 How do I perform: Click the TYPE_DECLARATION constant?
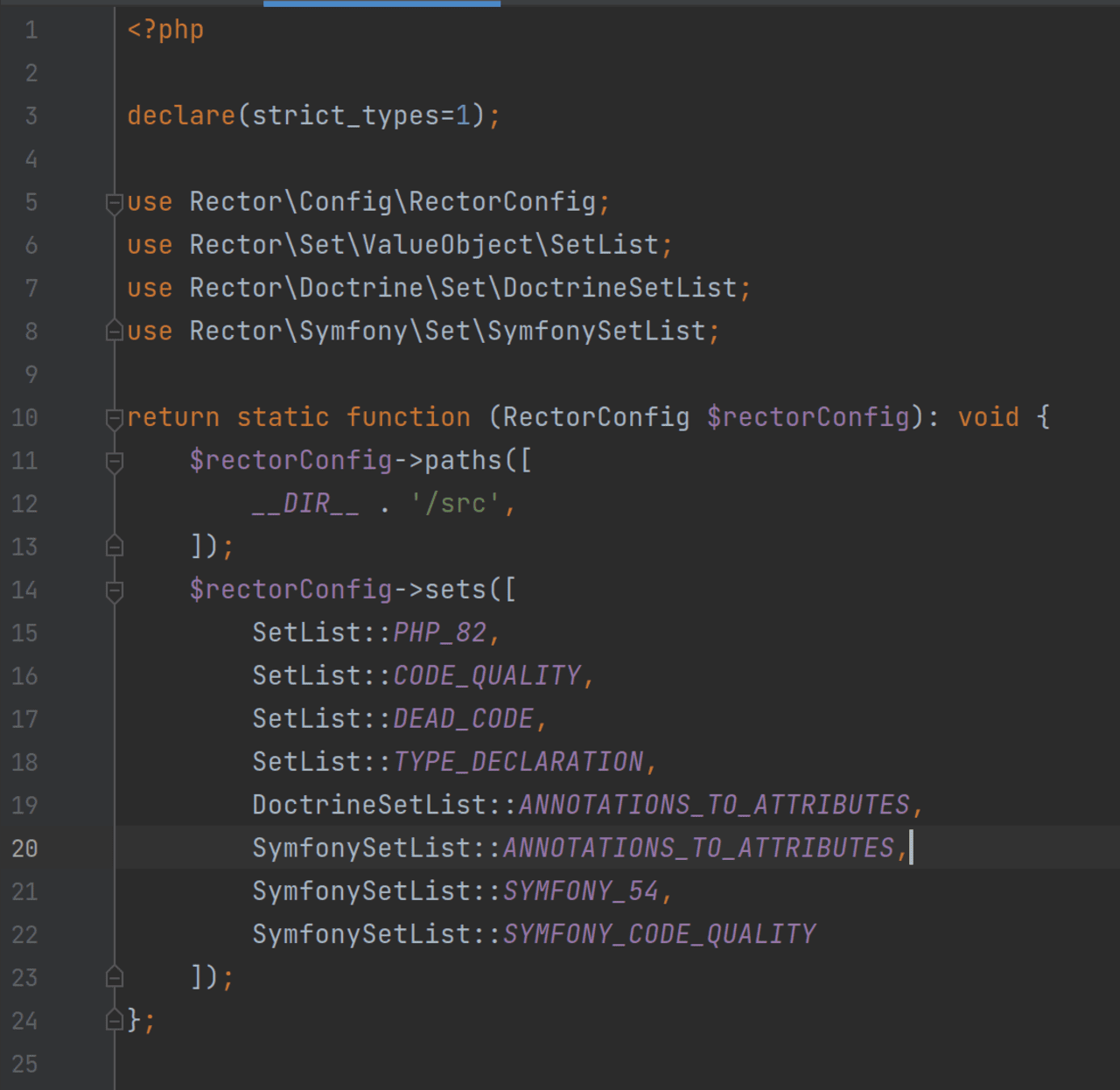[x=518, y=762]
